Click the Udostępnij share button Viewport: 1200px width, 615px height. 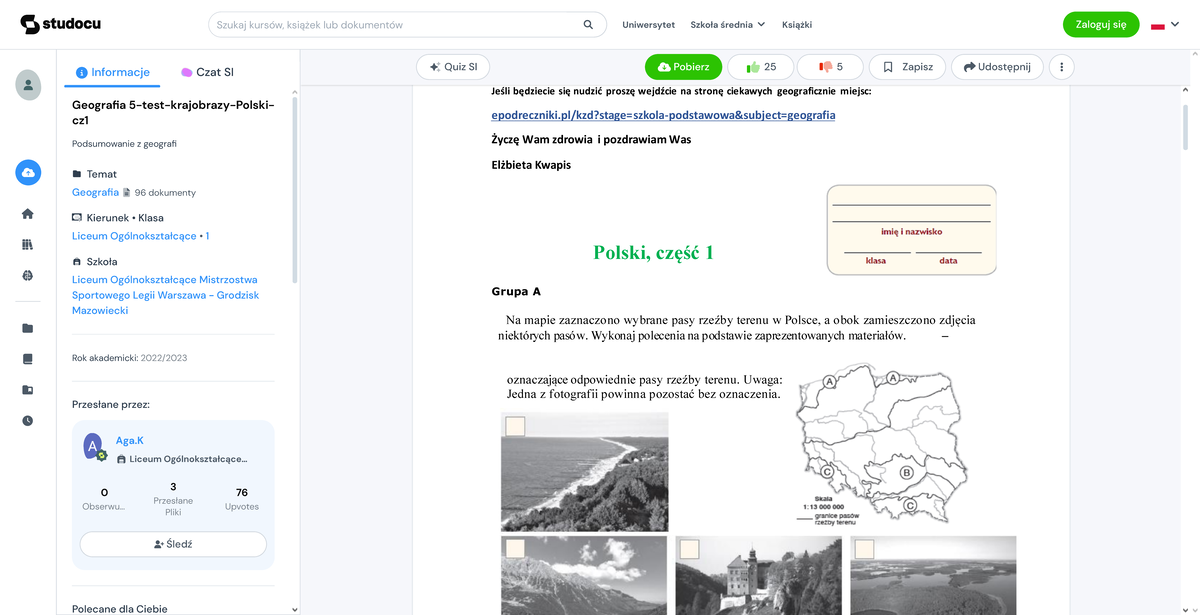click(x=997, y=67)
